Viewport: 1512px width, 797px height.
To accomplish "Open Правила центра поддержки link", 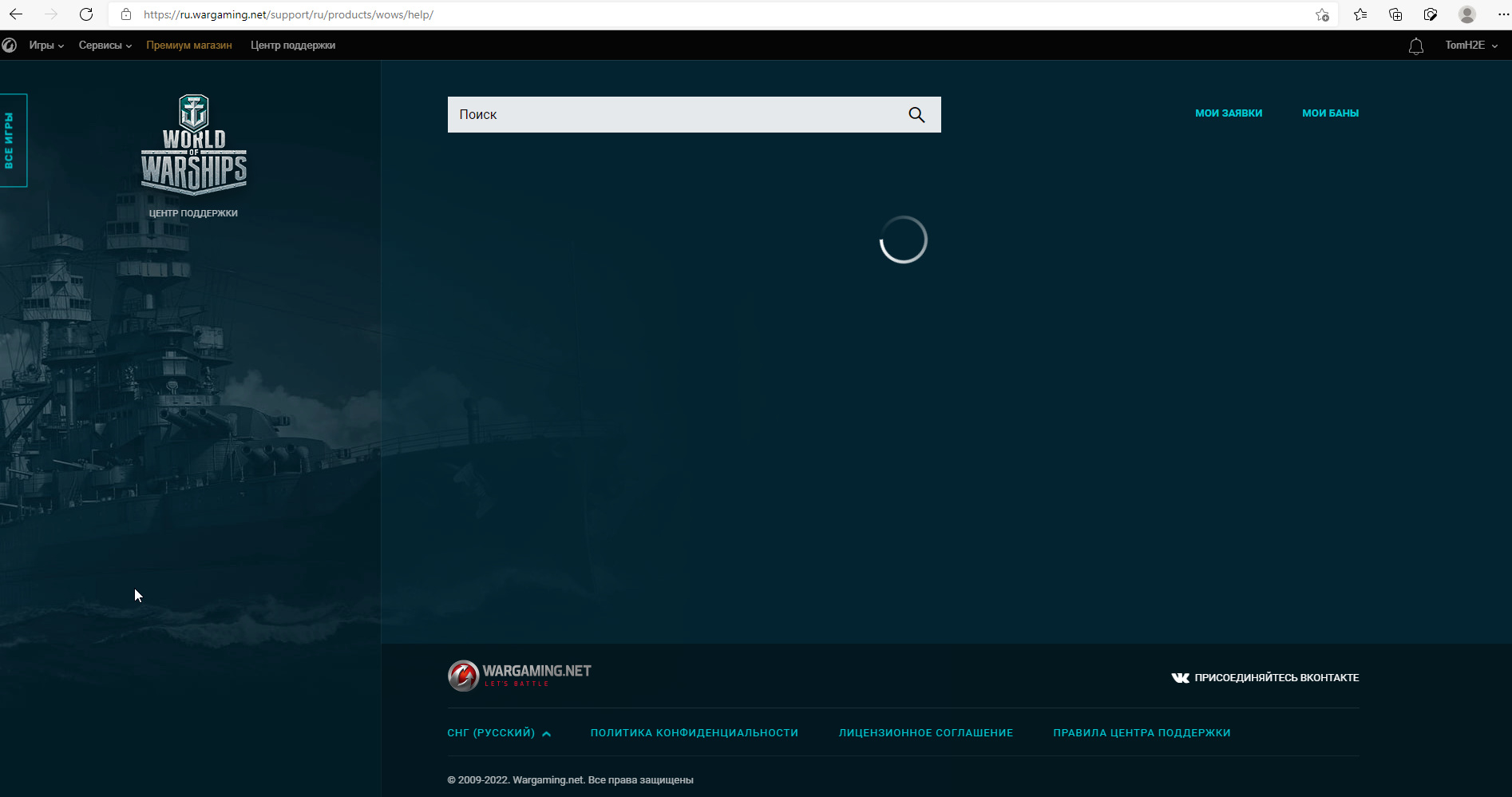I will point(1142,733).
